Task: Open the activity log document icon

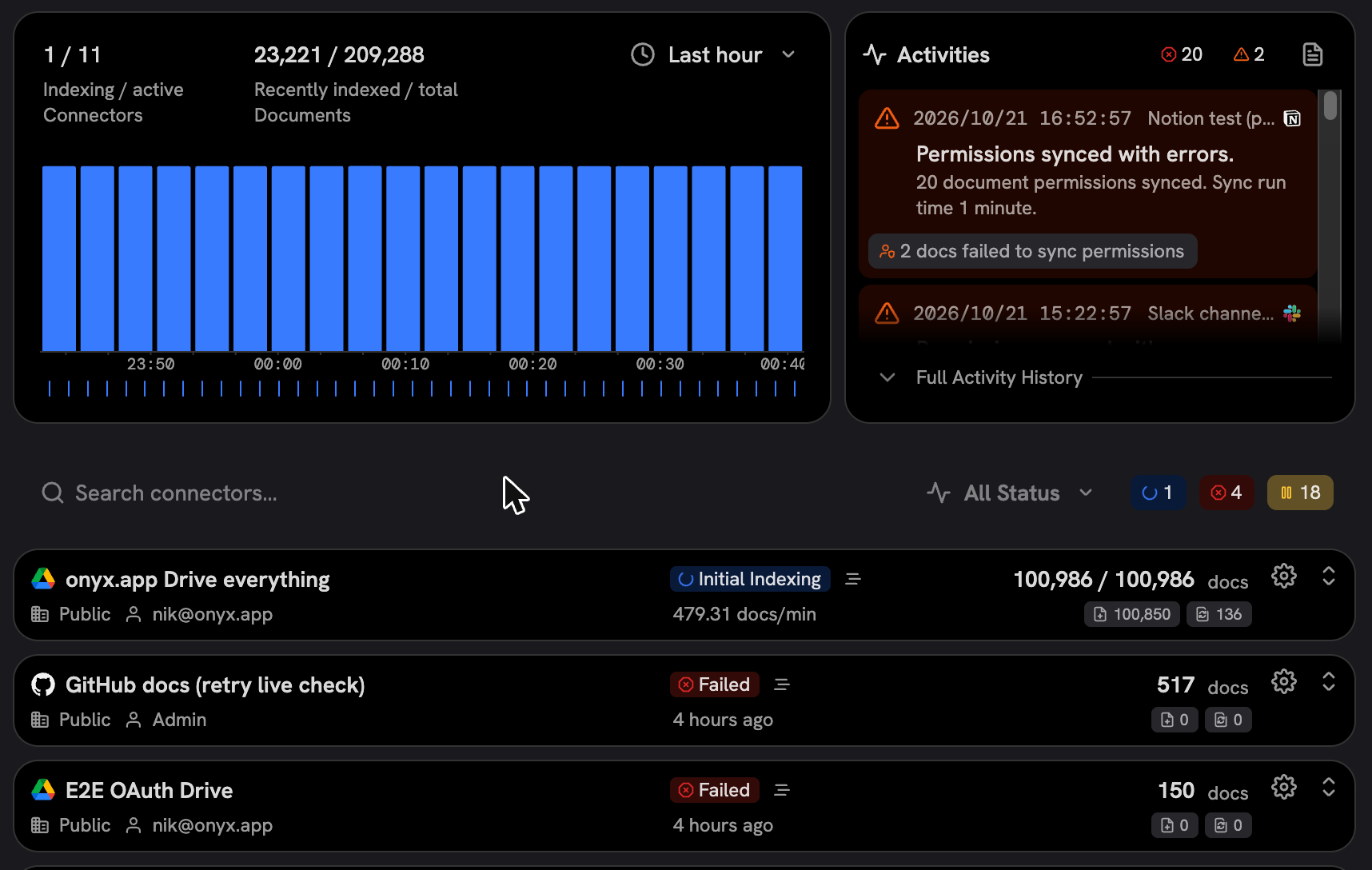Action: 1313,55
